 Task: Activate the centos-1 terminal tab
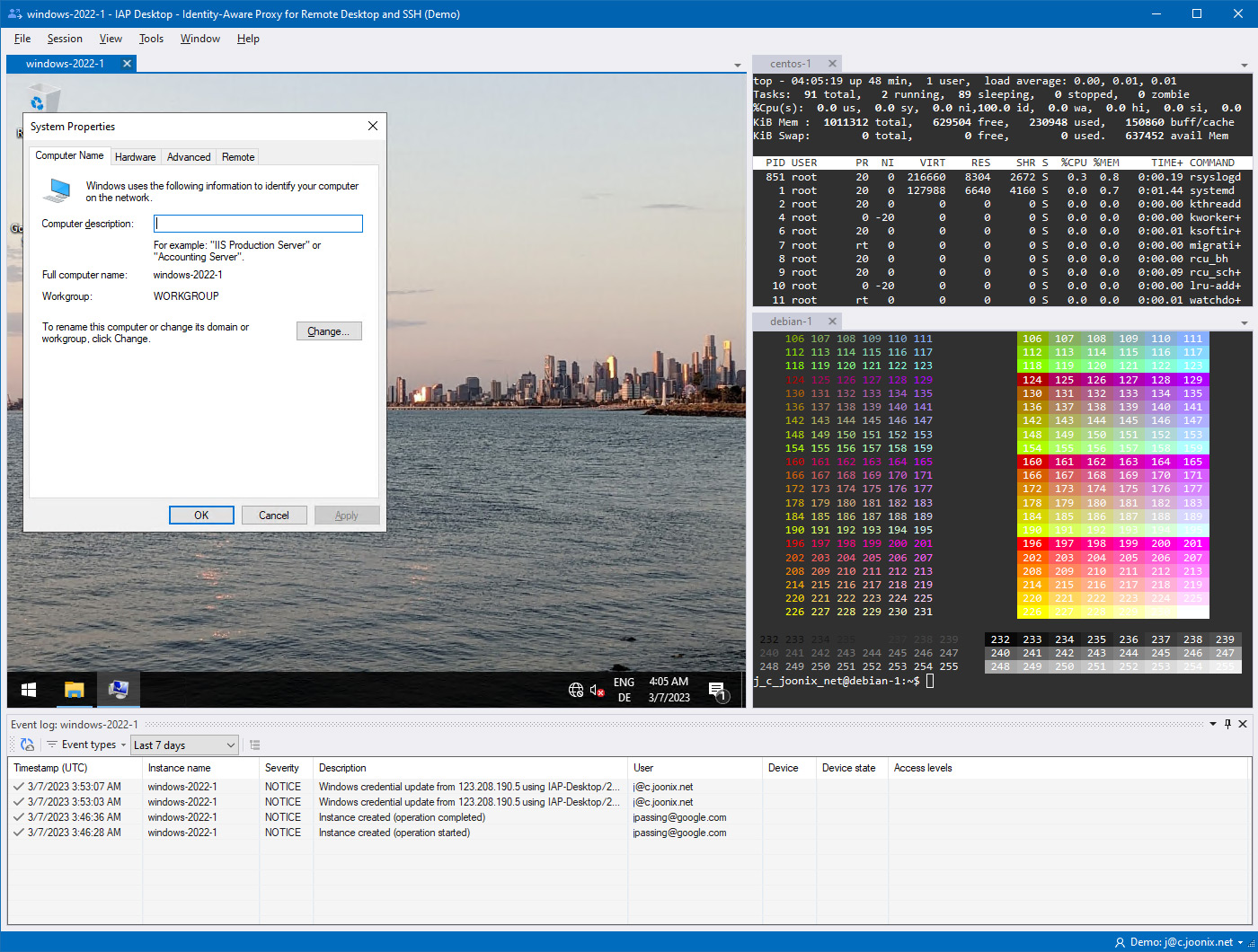click(x=791, y=64)
